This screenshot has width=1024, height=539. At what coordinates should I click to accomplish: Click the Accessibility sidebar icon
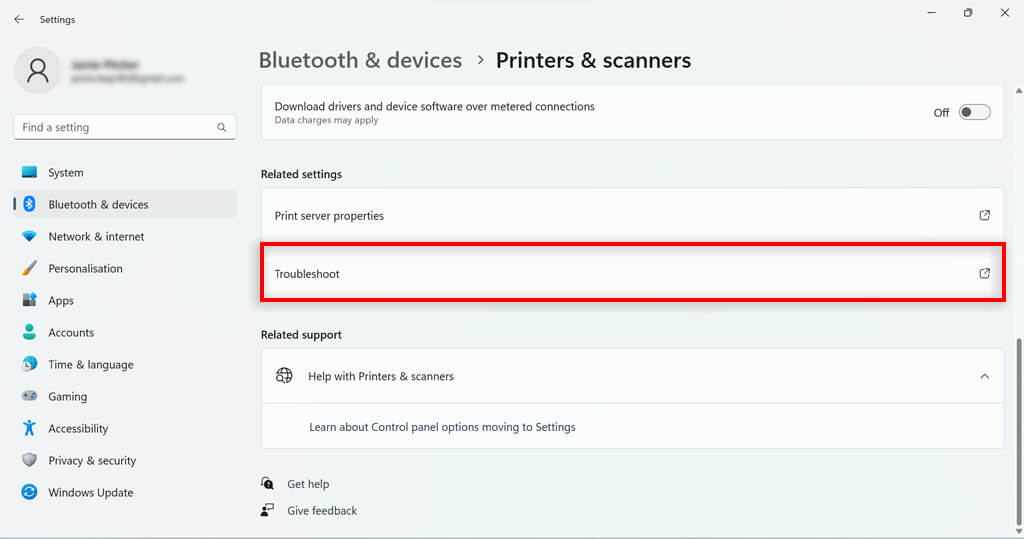pos(29,428)
